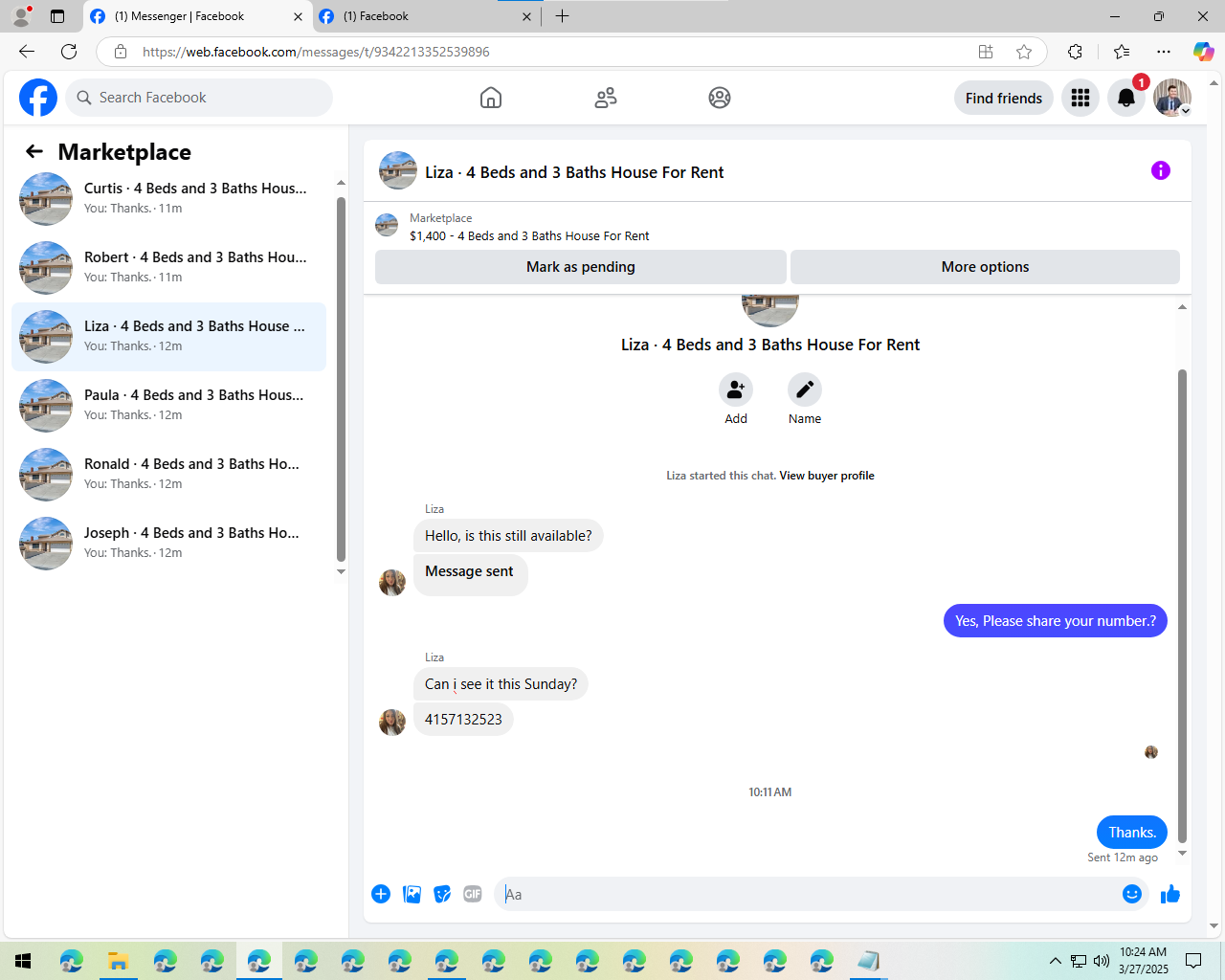Add this page to favorites star
Viewport: 1225px width, 980px height.
coord(1024,52)
